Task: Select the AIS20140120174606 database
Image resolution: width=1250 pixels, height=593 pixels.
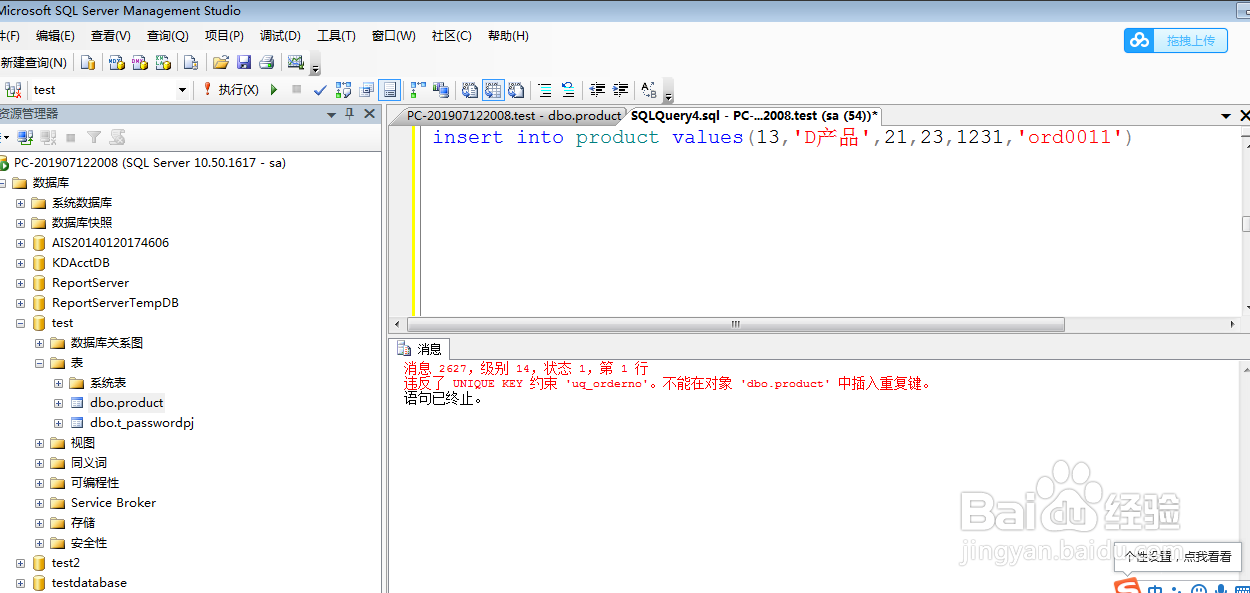Action: click(x=110, y=243)
